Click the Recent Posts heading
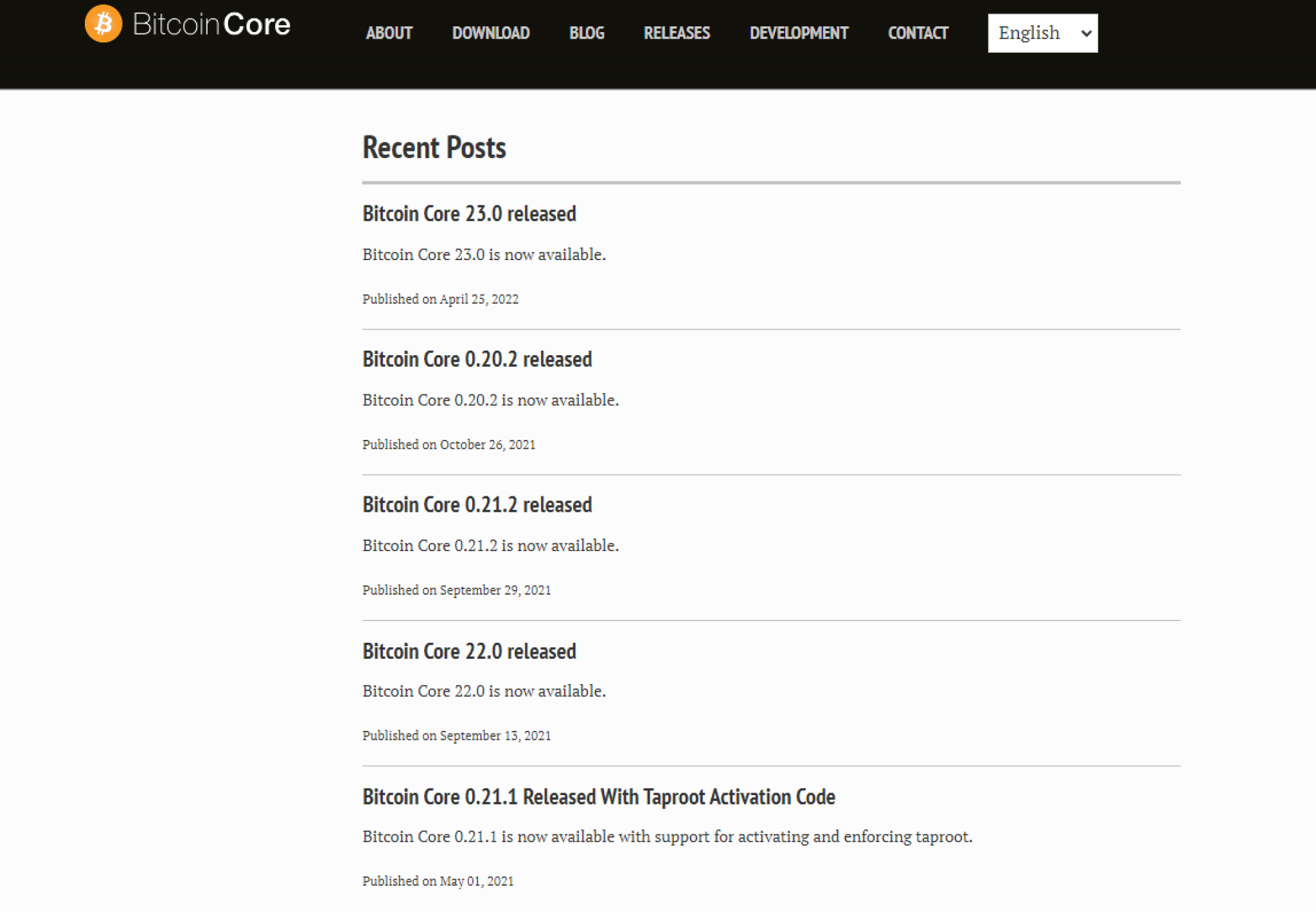This screenshot has height=912, width=1316. pos(434,148)
